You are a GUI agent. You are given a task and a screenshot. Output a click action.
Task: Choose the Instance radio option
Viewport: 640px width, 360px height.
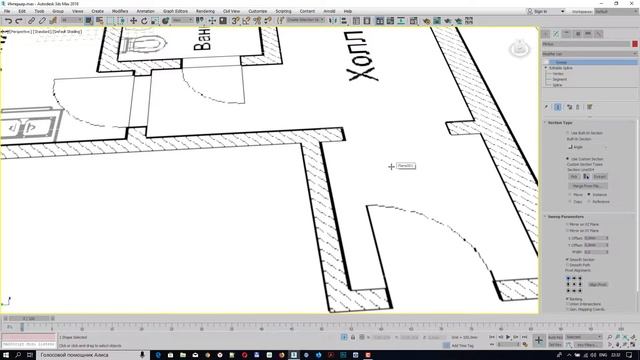coord(589,195)
